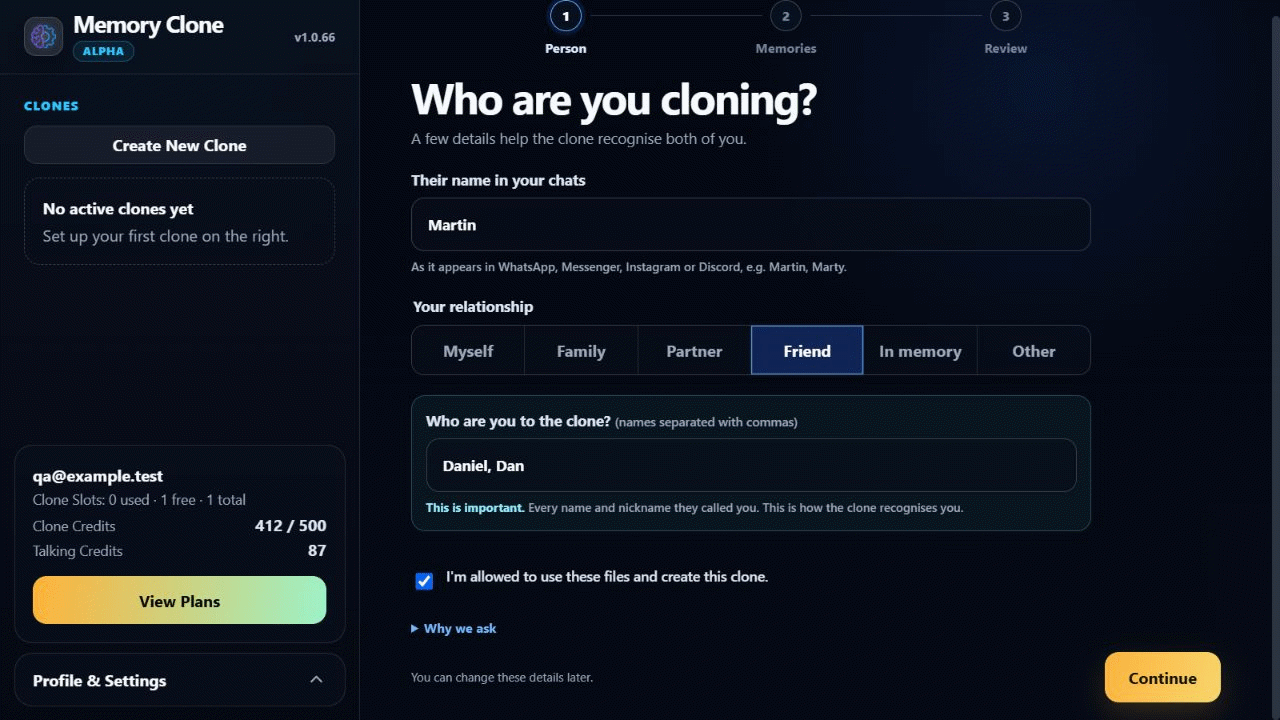Expand the Why we ask disclosure

(454, 628)
